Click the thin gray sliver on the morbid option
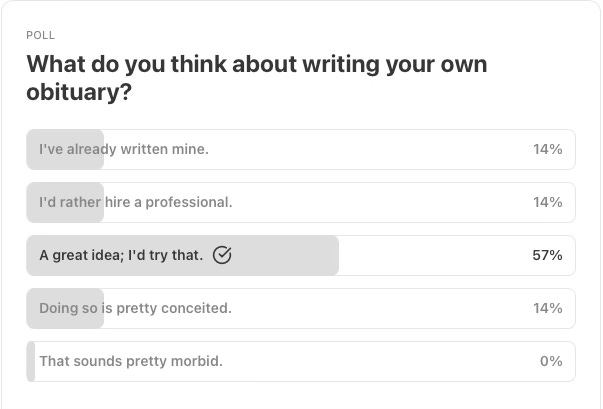Image resolution: width=603 pixels, height=409 pixels. [31, 362]
